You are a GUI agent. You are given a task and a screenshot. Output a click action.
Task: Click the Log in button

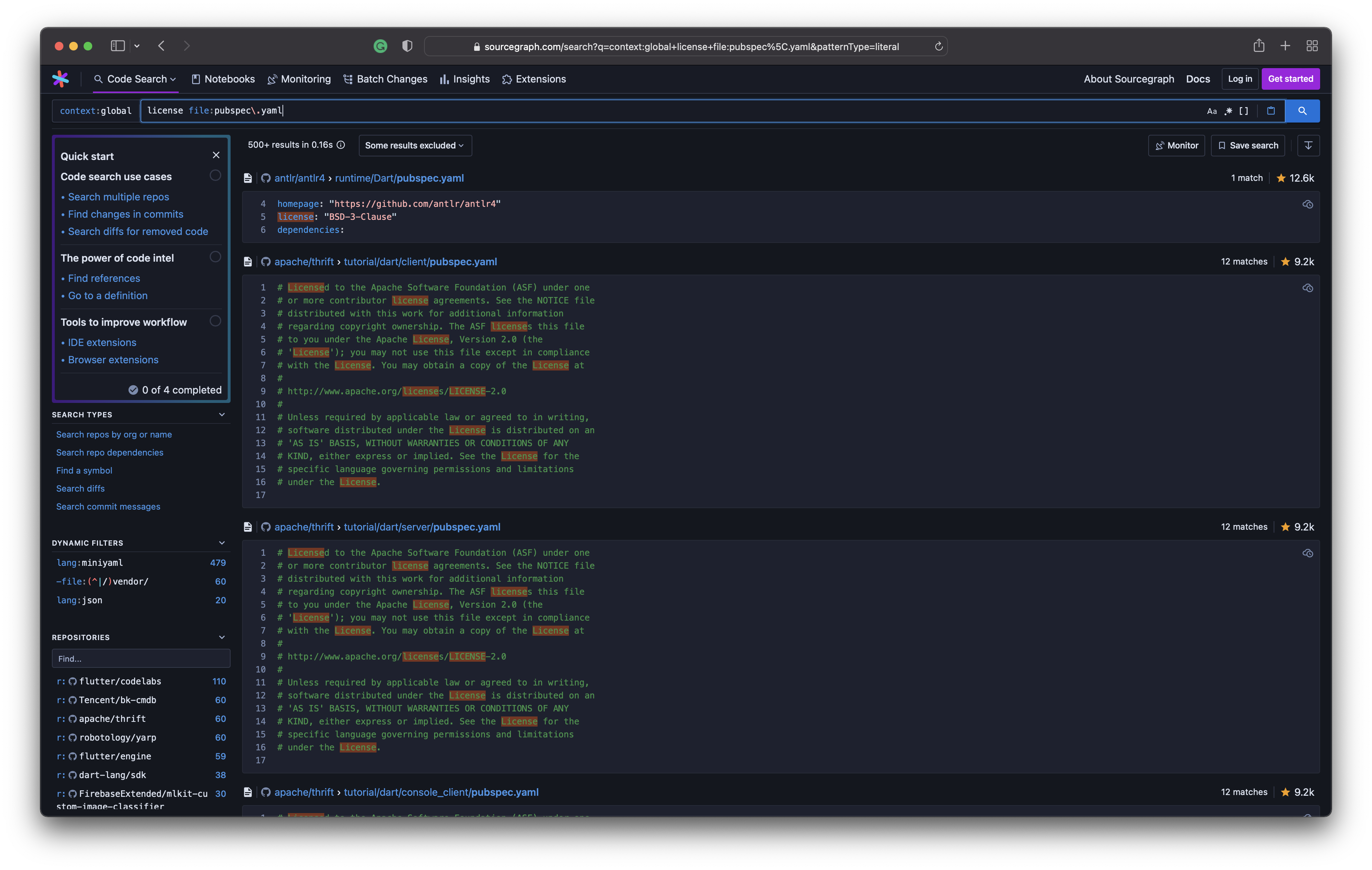(x=1240, y=79)
